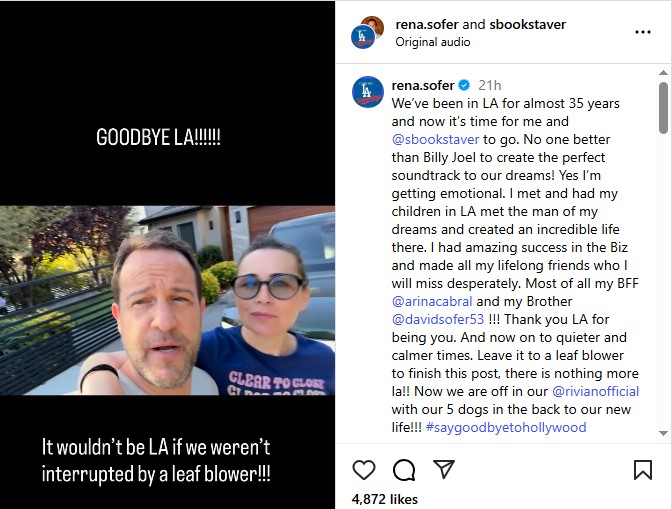Image resolution: width=672 pixels, height=509 pixels.
Task: Click the verified badge next to rena.sofer
Action: tap(464, 85)
